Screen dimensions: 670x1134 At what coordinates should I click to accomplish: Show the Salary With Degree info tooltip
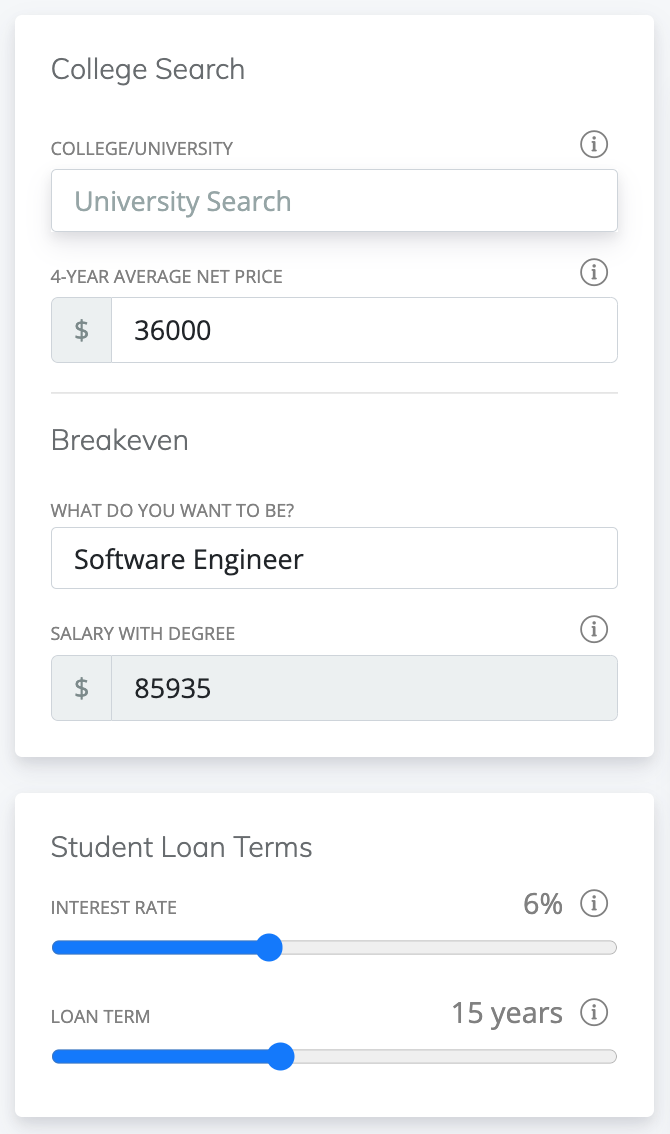[594, 630]
